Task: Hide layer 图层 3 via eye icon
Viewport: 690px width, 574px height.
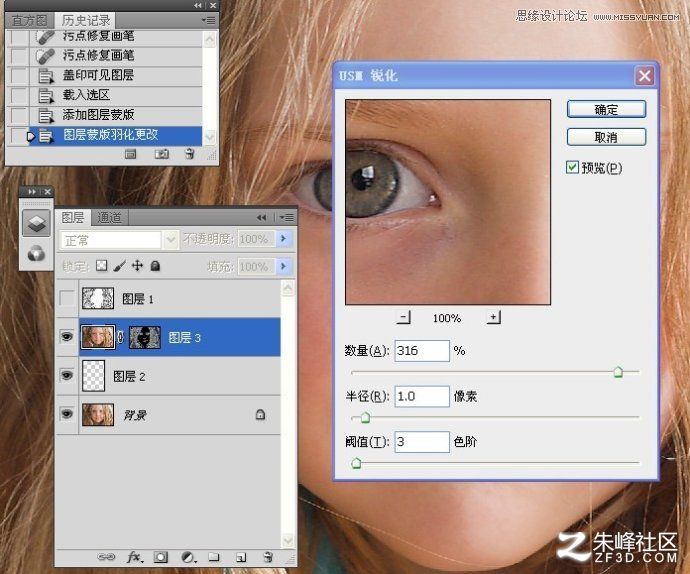Action: (67, 337)
